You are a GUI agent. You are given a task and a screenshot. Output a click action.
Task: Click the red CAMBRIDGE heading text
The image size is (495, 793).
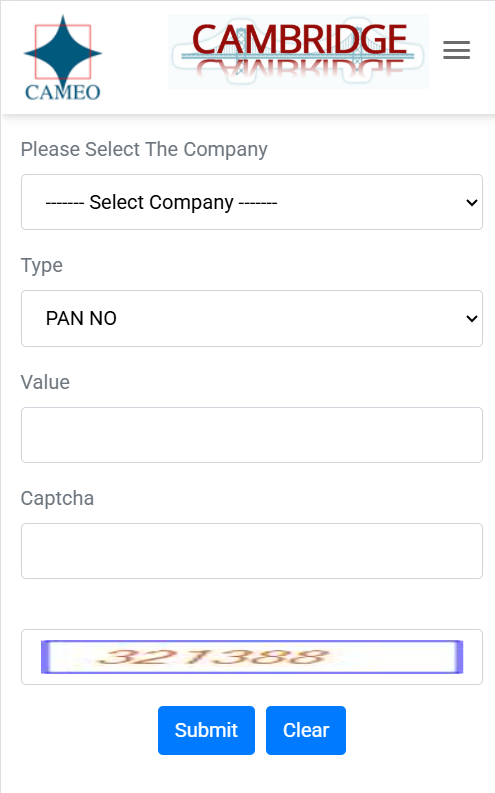tap(300, 39)
